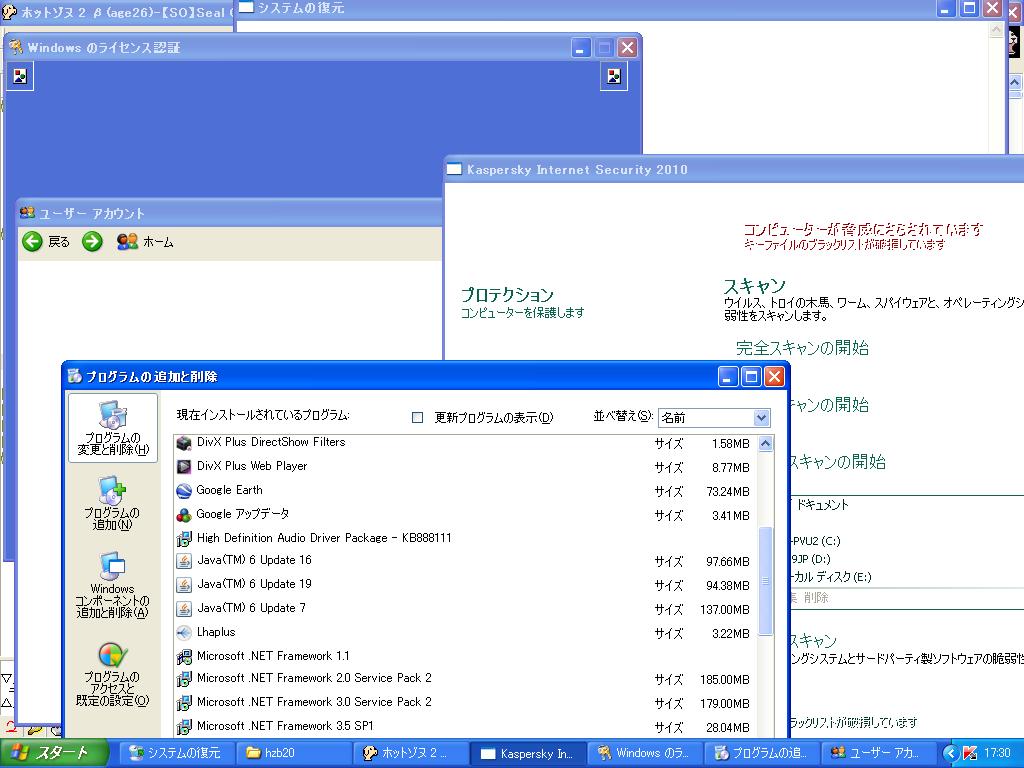Go forward with the green arrow in ユーザー アカウント
The width and height of the screenshot is (1024, 768).
92,242
